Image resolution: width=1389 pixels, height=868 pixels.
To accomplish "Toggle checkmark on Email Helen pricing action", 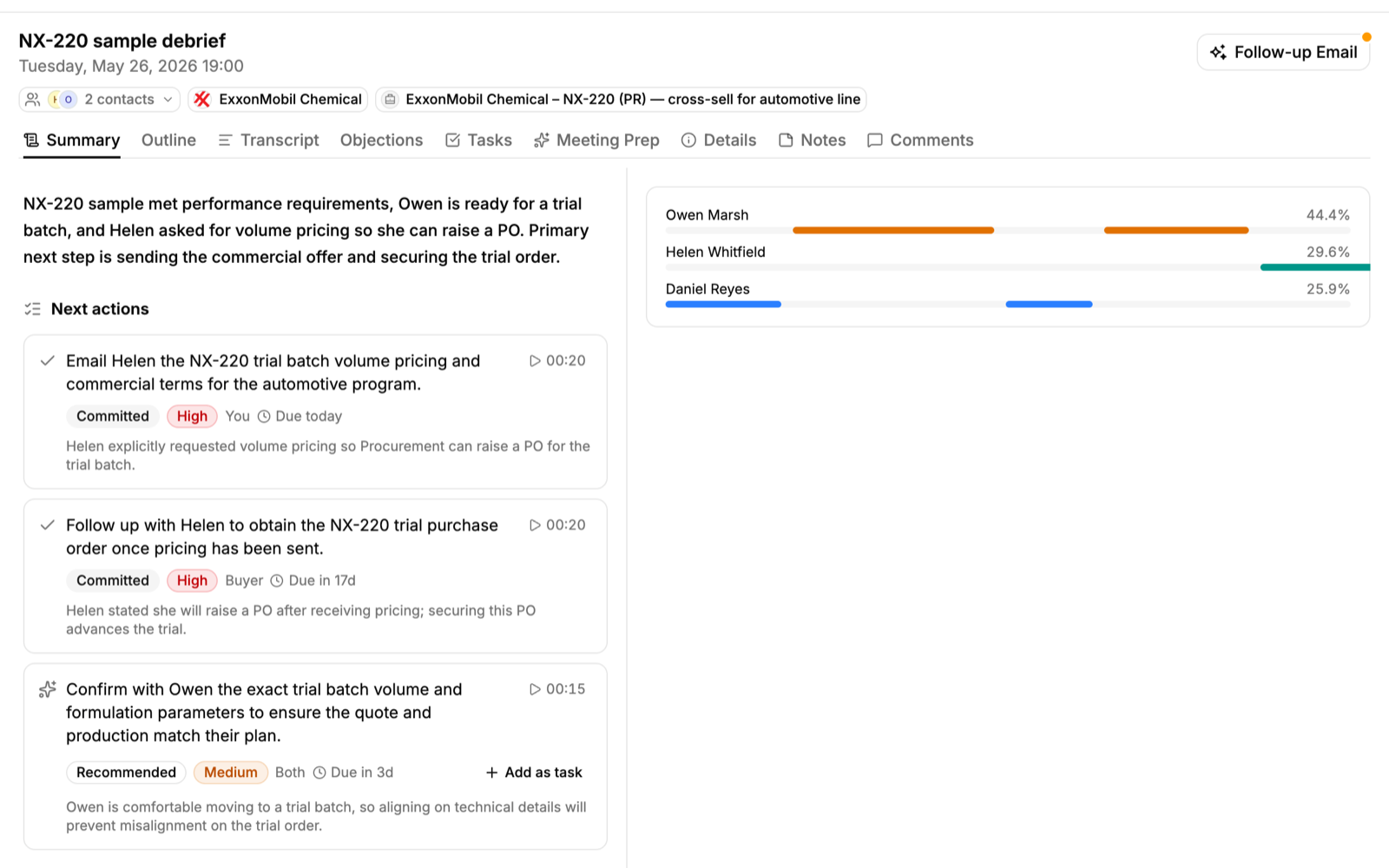I will (x=48, y=360).
